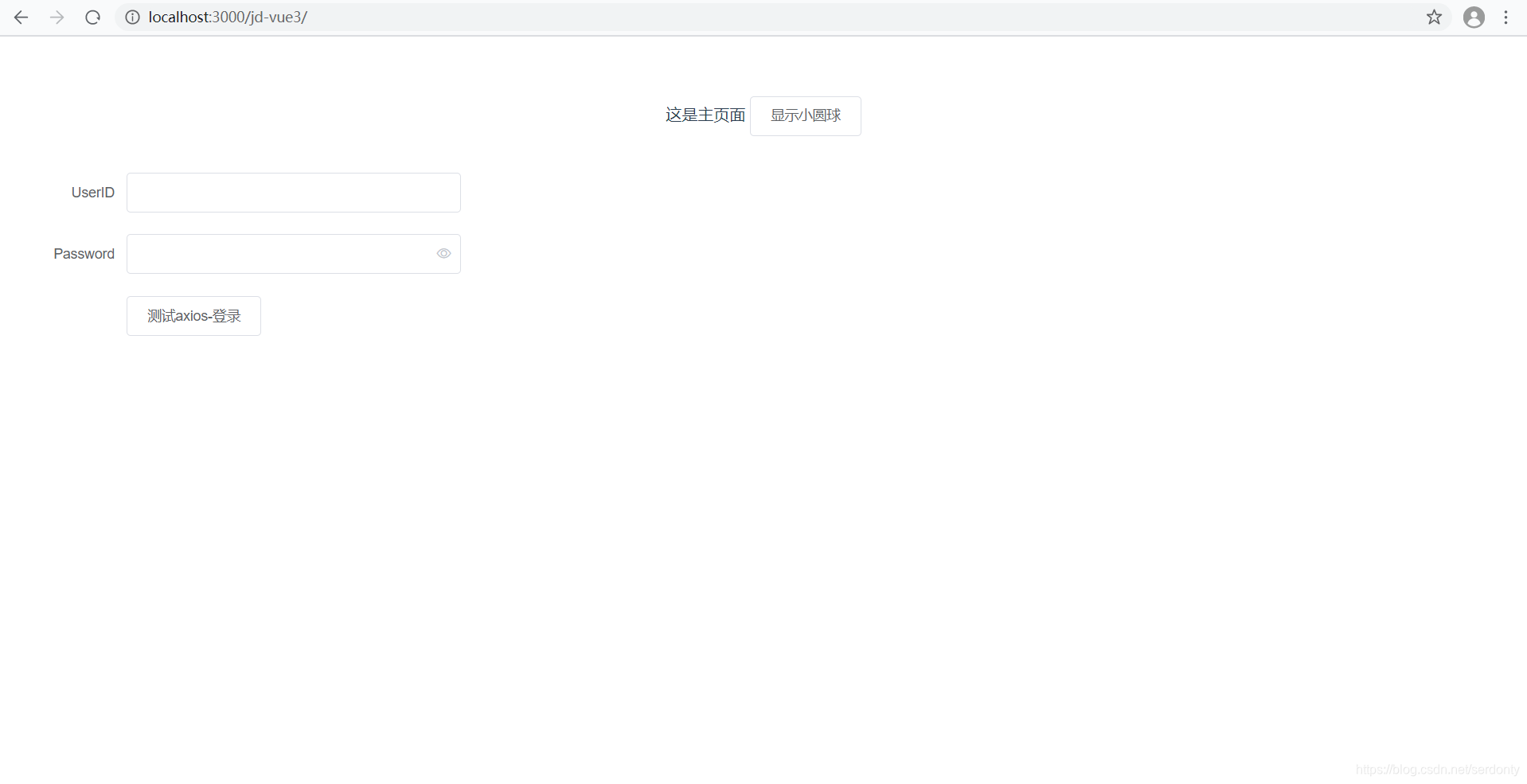Screen dimensions: 1527x784
Task: Click the browser forward arrow
Action: [x=57, y=18]
